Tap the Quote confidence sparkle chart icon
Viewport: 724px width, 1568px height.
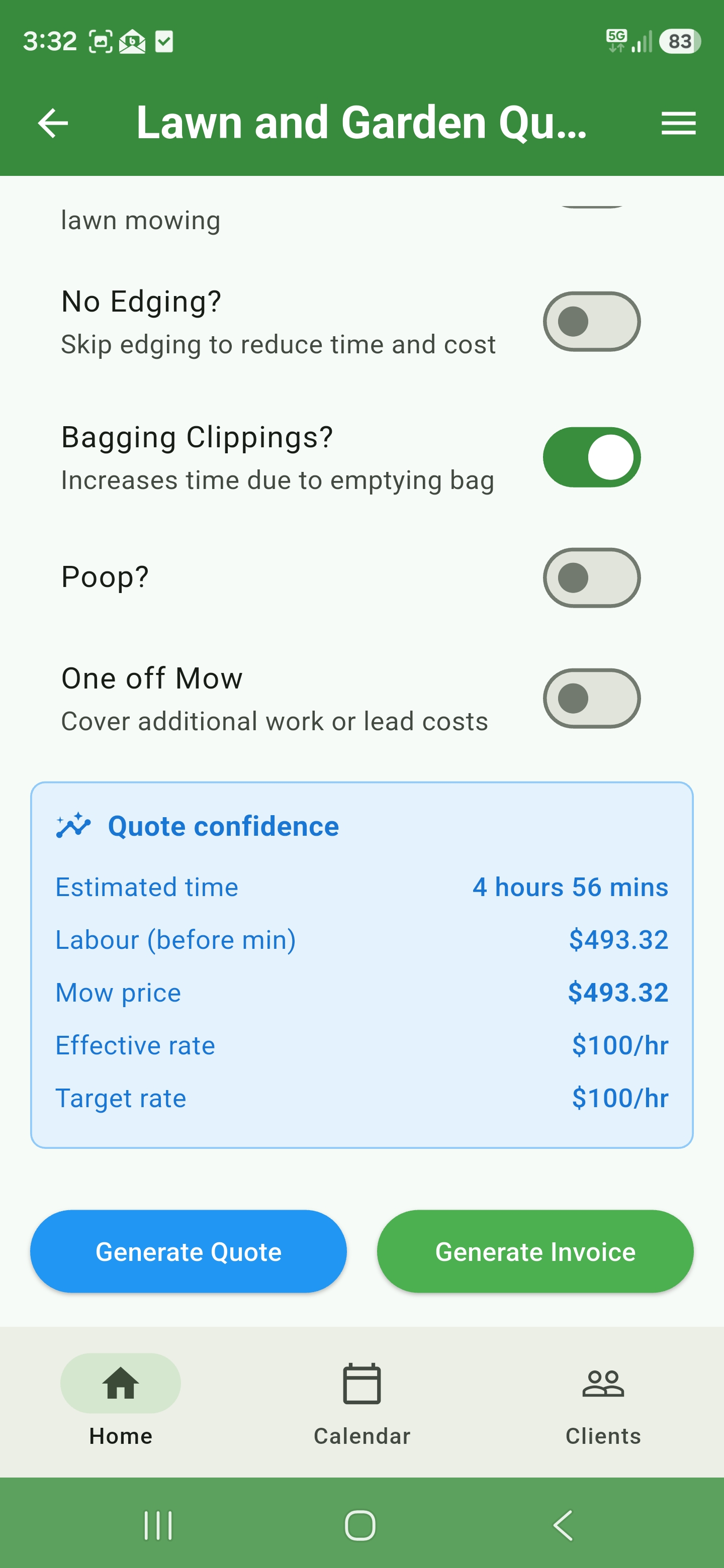tap(73, 825)
